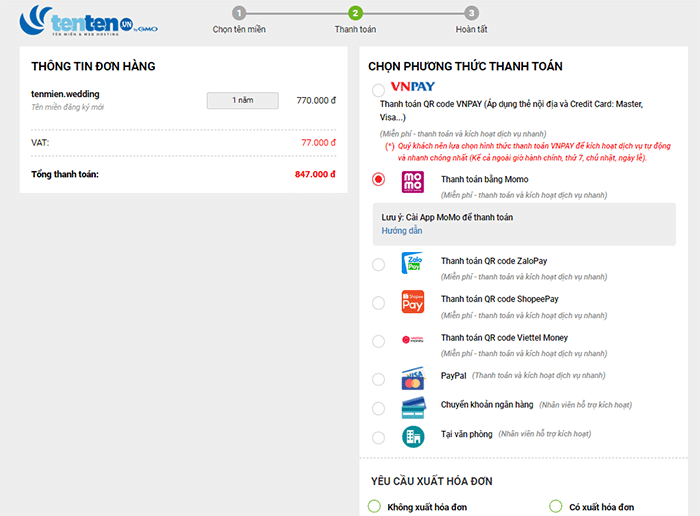Click the ZaloPay icon

(412, 264)
